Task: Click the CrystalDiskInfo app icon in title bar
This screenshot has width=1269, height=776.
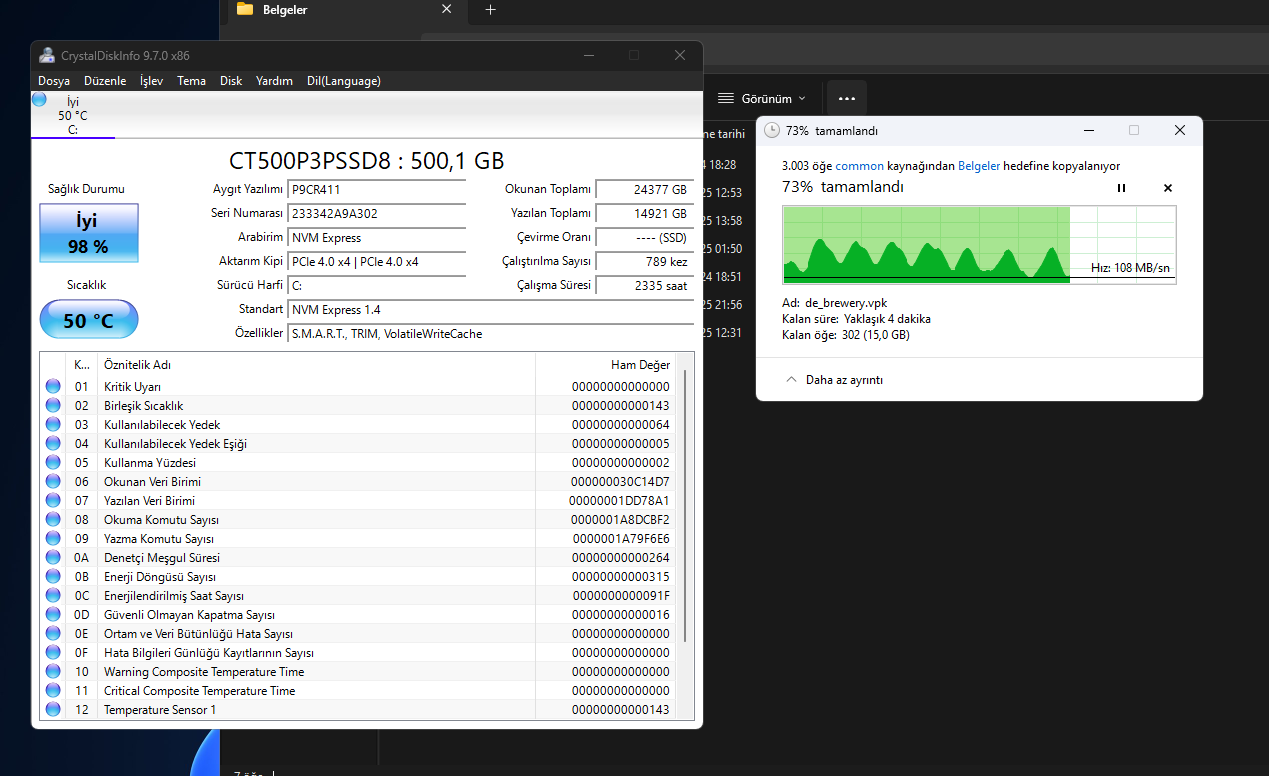Action: (46, 55)
